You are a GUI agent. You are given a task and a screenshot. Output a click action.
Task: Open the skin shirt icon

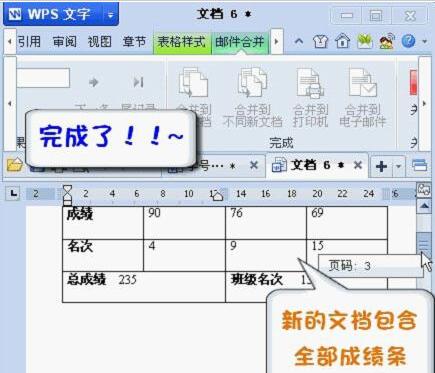320,42
